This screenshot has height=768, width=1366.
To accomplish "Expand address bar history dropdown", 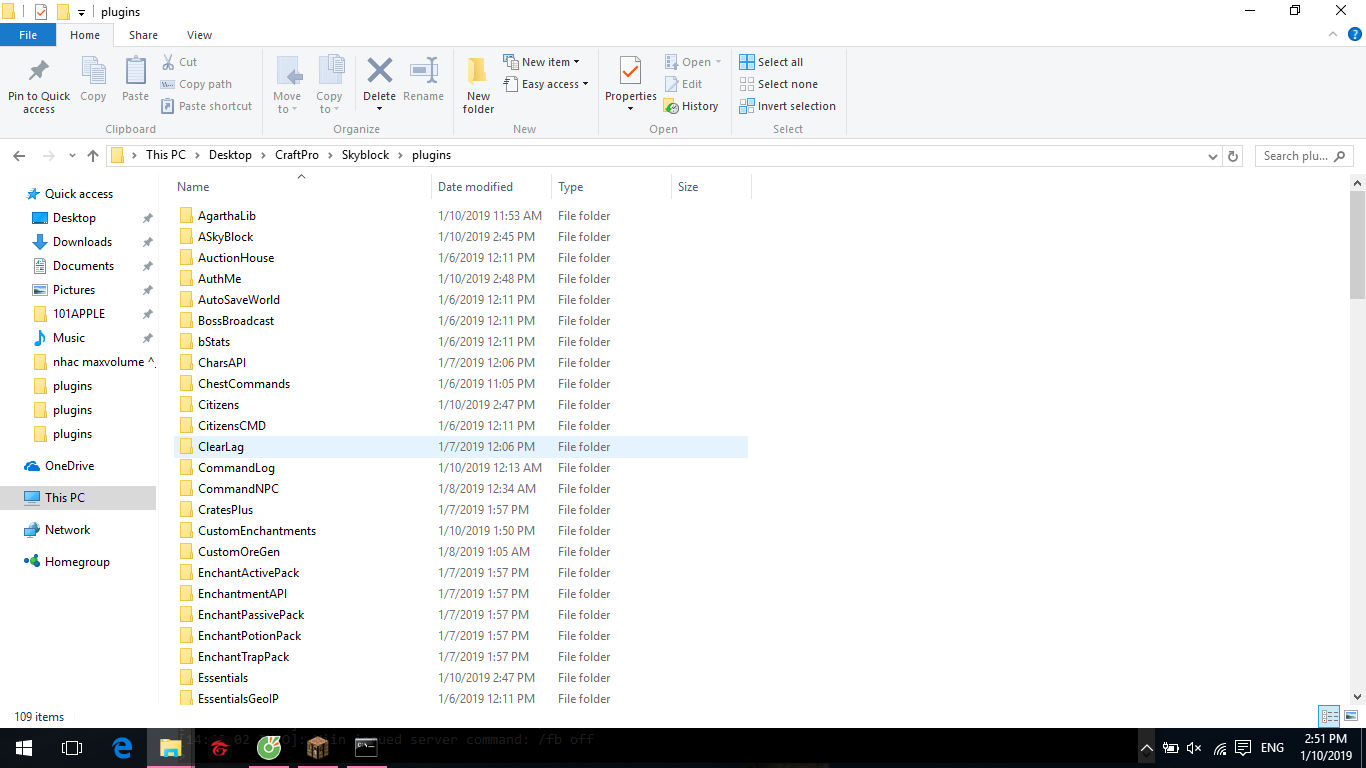I will [1213, 156].
